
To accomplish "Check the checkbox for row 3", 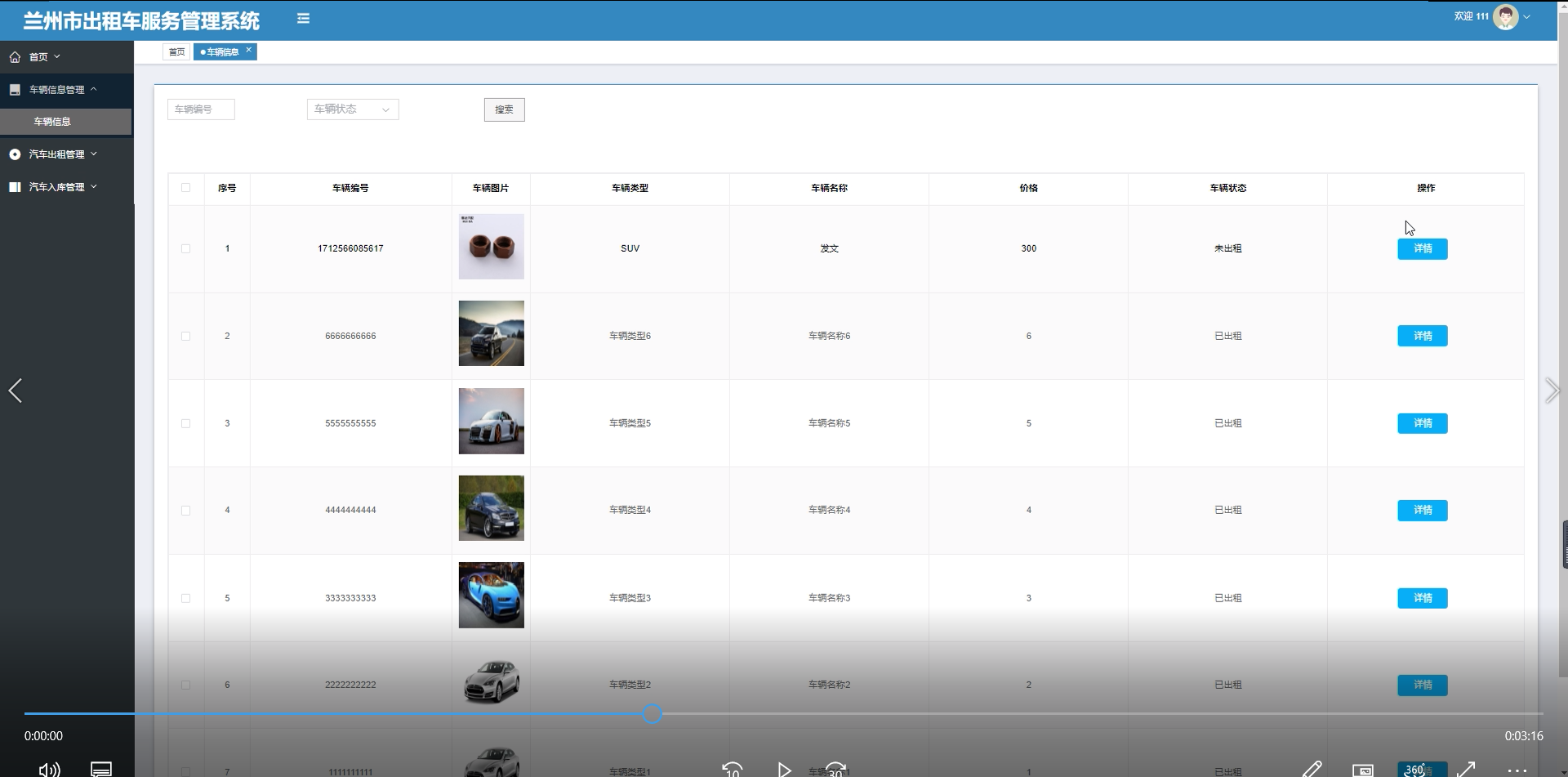I will (185, 423).
